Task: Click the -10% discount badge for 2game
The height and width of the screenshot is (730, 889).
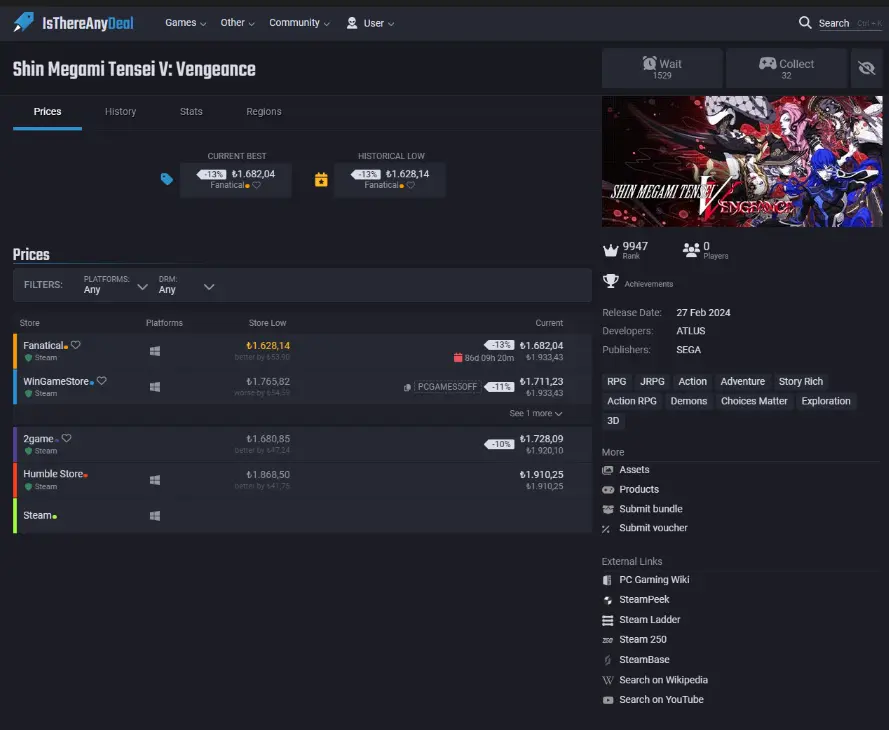Action: click(x=499, y=444)
